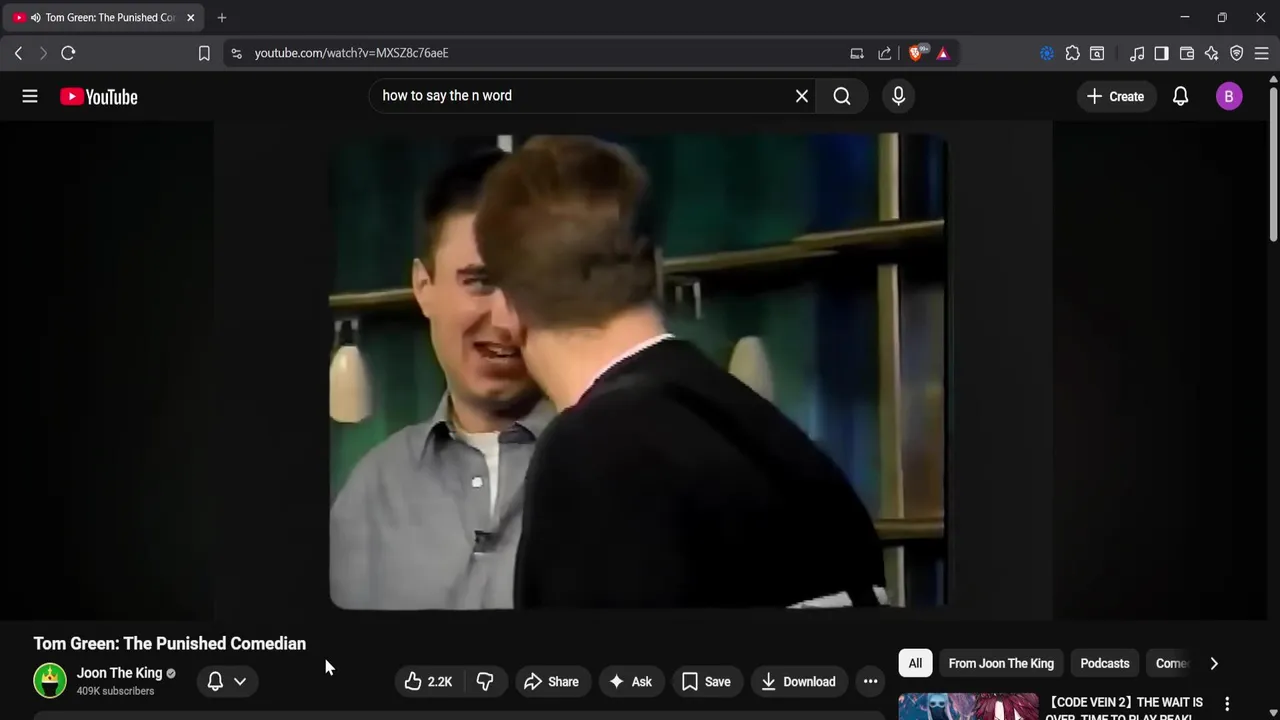Click the blue spinning extension icon

click(1047, 53)
